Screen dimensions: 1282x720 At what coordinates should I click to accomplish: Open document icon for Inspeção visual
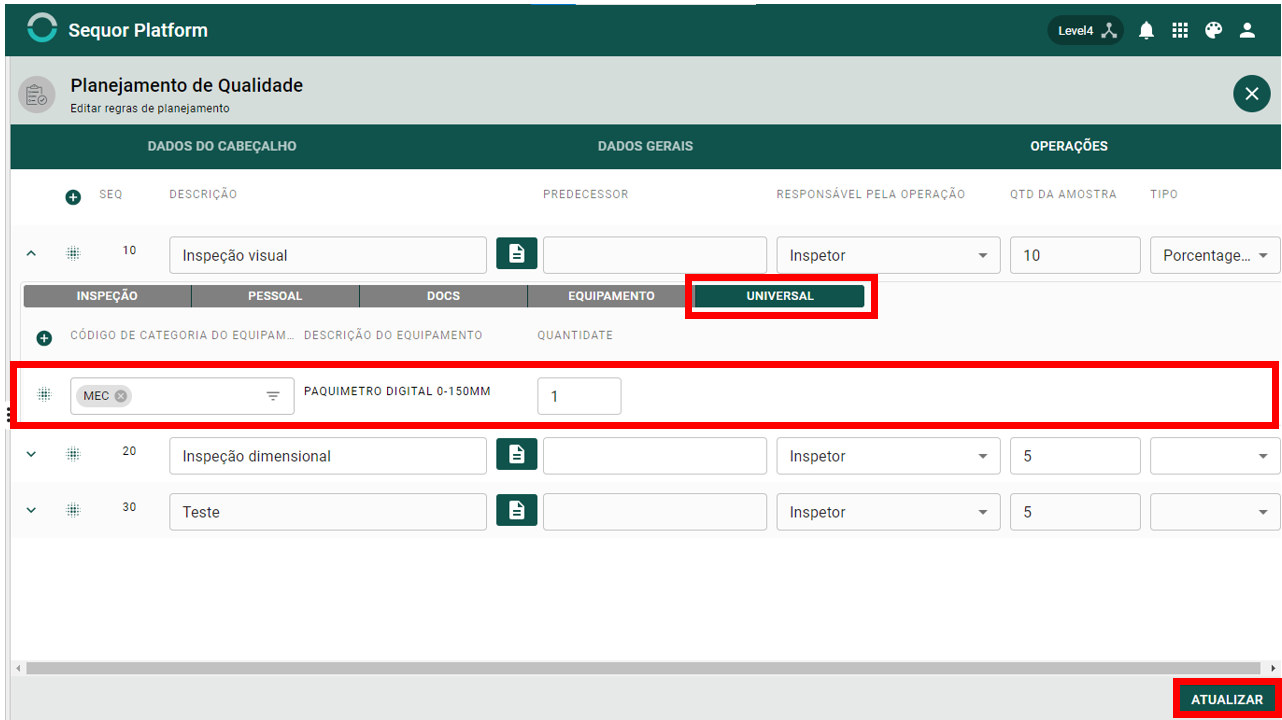tap(517, 254)
